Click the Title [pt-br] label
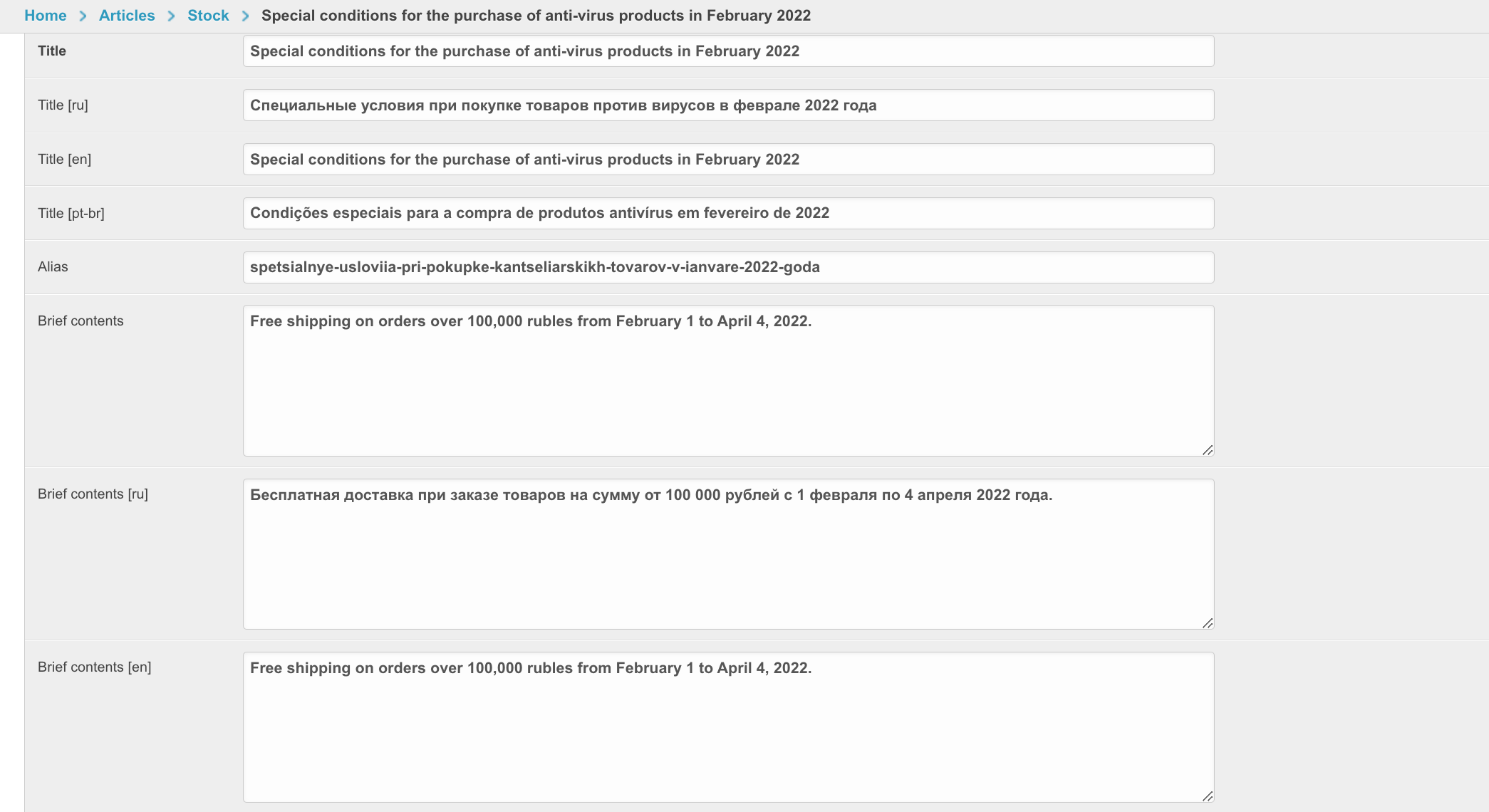This screenshot has height=812, width=1489. [71, 213]
